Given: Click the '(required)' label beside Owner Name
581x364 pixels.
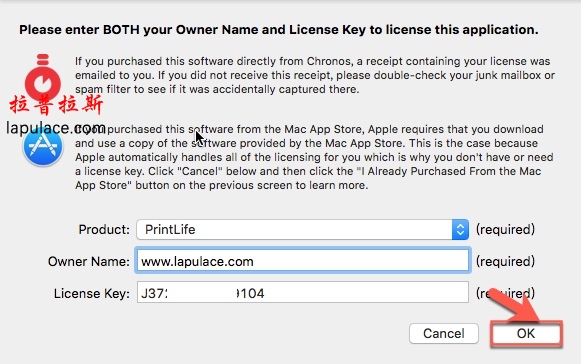Looking at the screenshot, I should click(505, 261).
